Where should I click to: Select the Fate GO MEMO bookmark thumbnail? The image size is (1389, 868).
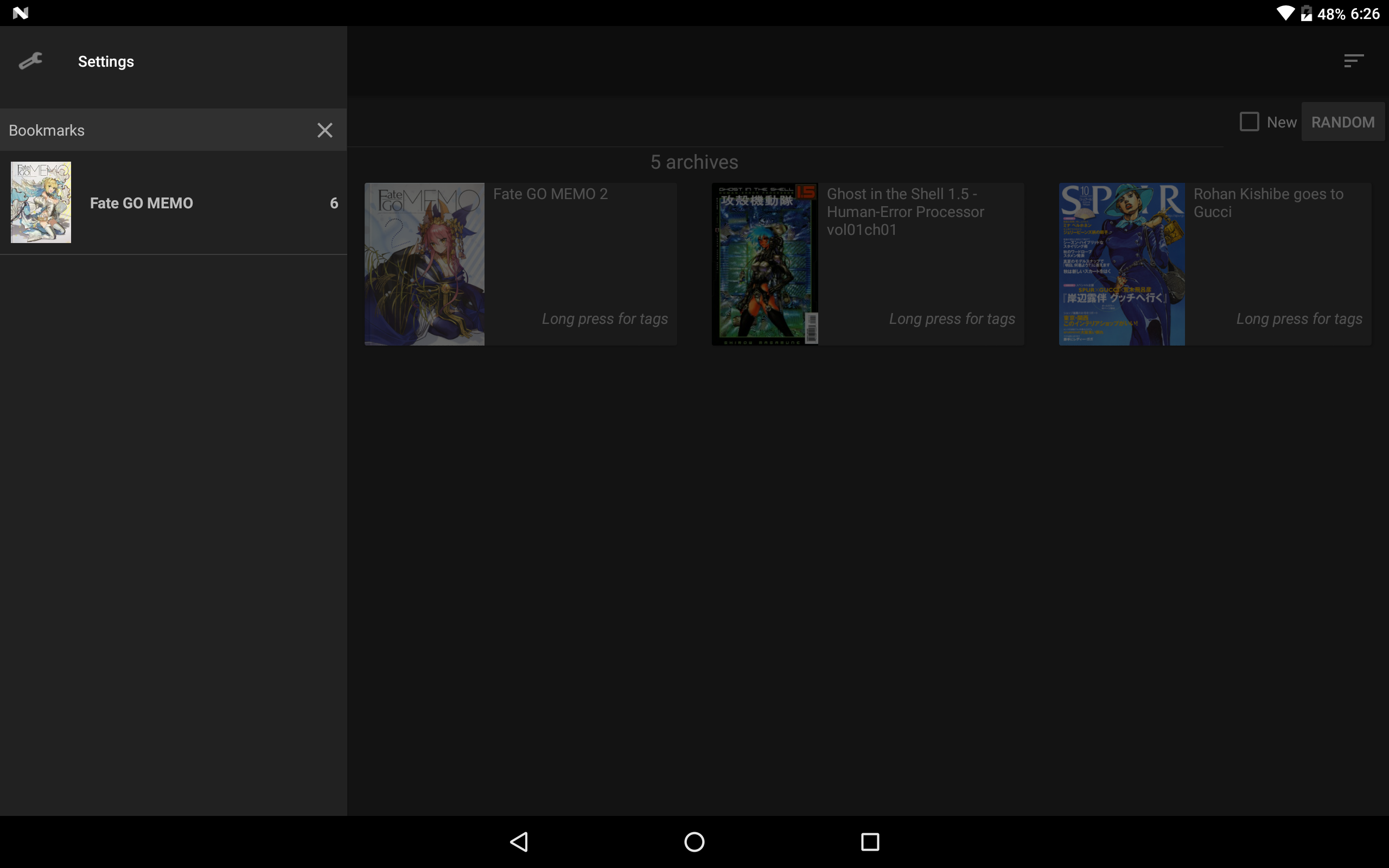41,202
